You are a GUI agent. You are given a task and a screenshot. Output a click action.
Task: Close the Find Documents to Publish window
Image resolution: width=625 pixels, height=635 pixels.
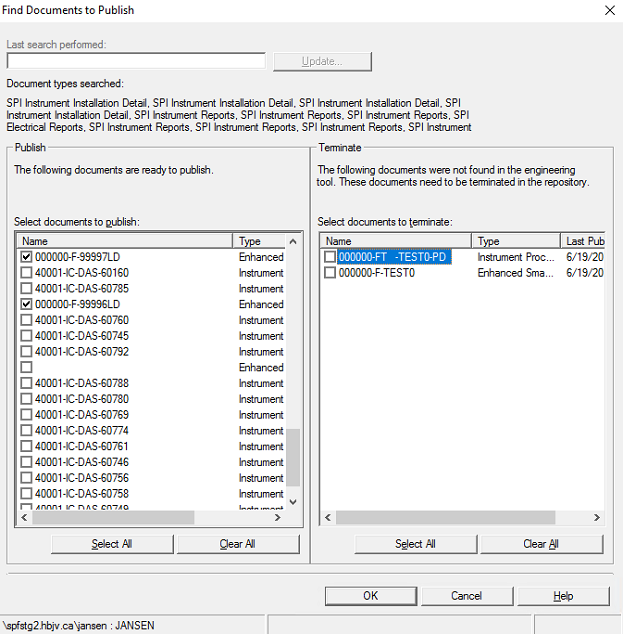(610, 10)
